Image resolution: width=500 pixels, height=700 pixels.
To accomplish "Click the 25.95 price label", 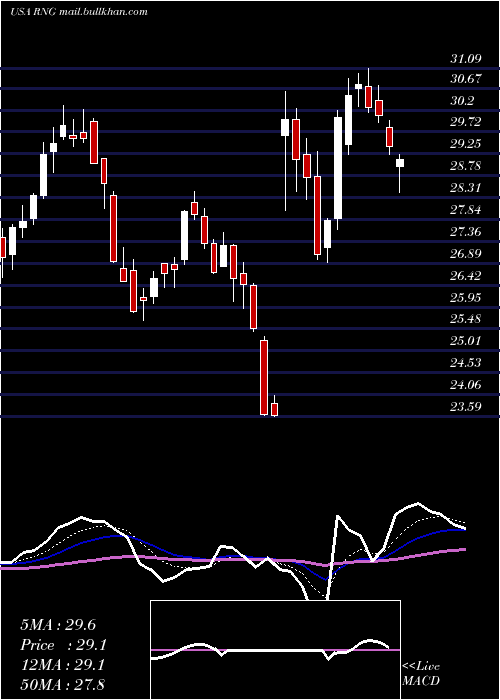I will (x=466, y=297).
